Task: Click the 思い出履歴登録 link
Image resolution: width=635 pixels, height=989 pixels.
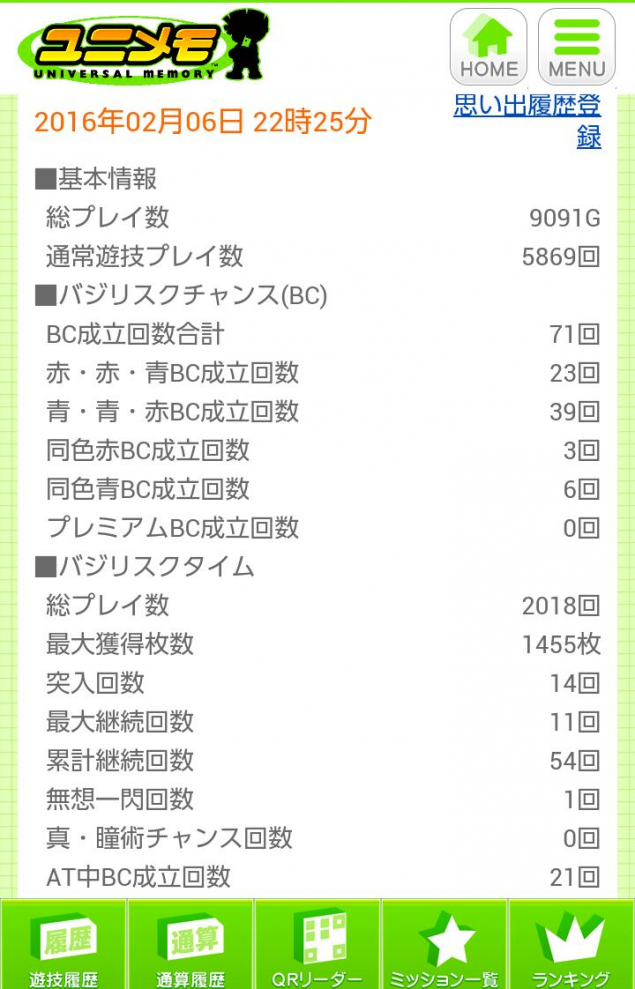Action: click(527, 121)
